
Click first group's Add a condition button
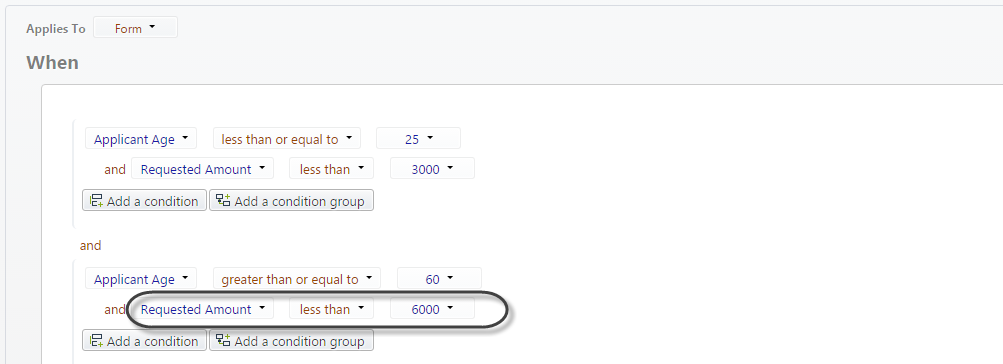pyautogui.click(x=145, y=200)
